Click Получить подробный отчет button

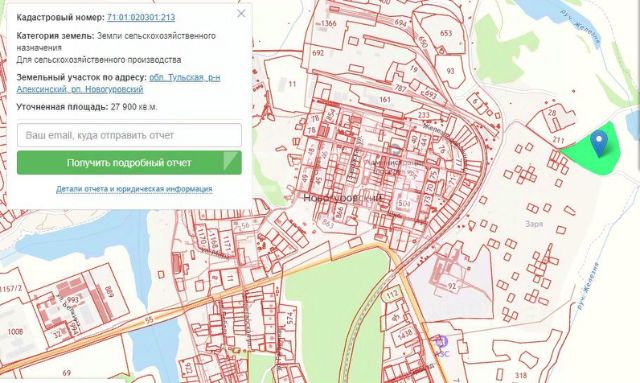pos(129,163)
